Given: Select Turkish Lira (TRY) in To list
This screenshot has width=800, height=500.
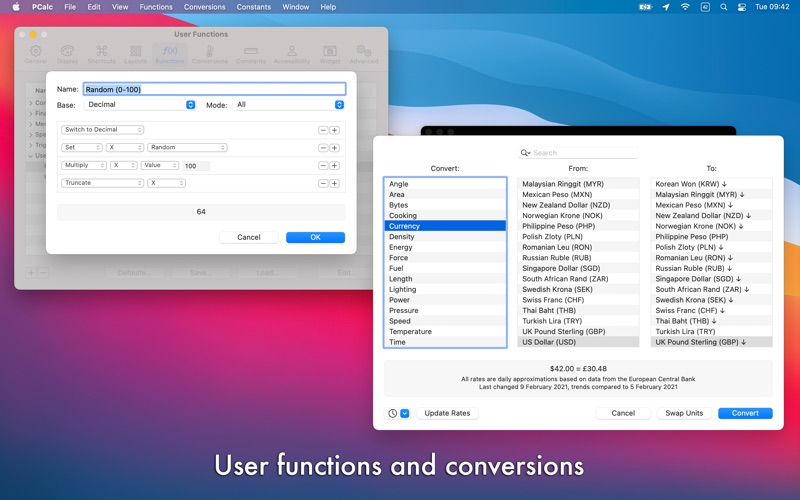Looking at the screenshot, I should [x=711, y=332].
